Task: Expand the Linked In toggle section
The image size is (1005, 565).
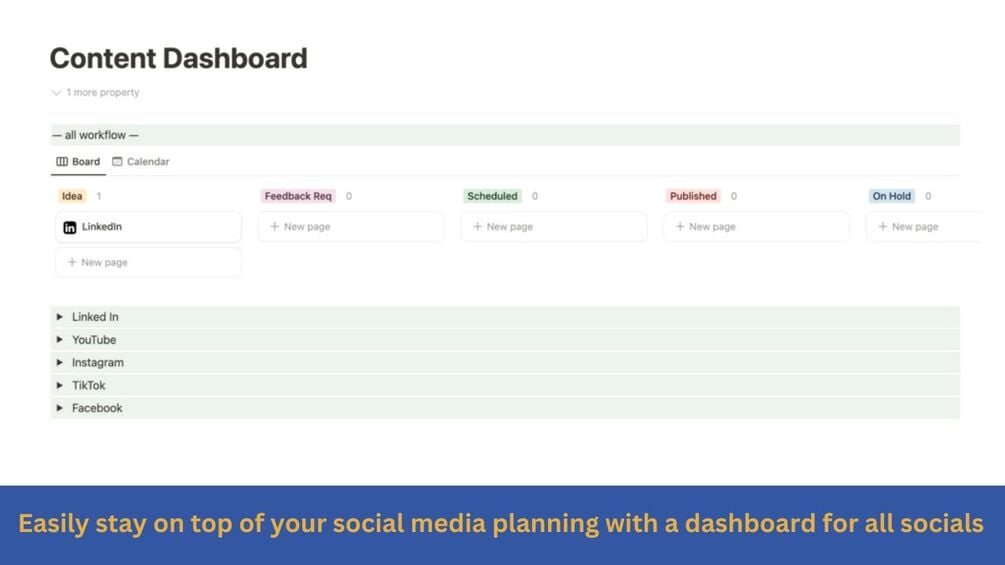Action: [x=60, y=317]
